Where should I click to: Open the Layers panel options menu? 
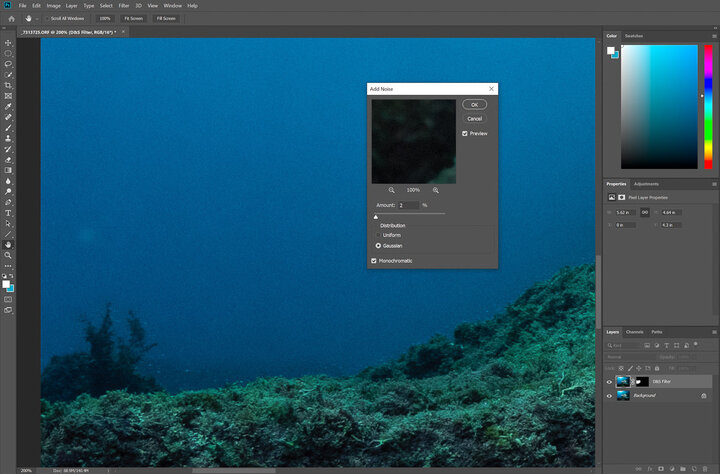tap(714, 331)
